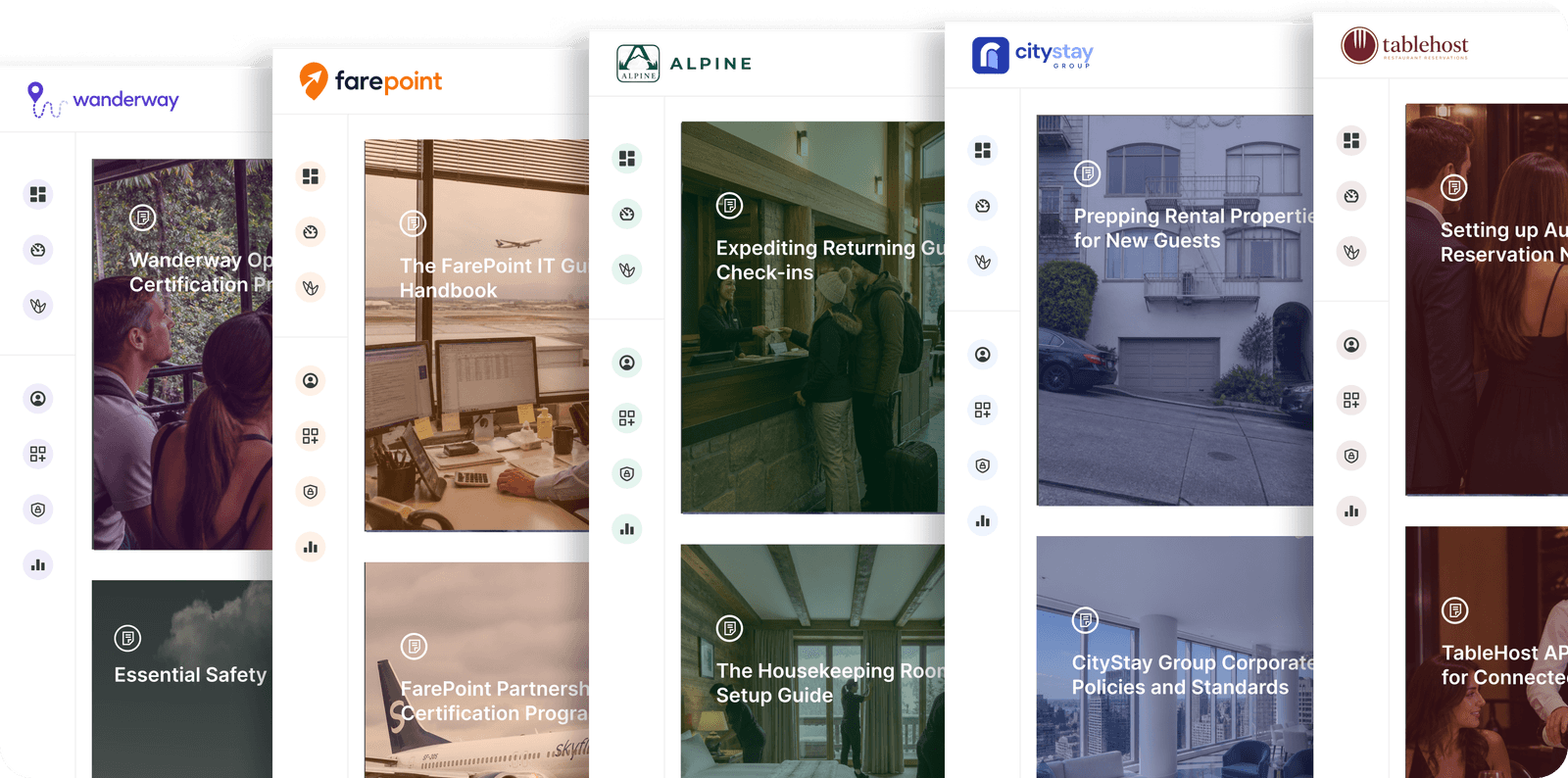This screenshot has width=1568, height=778.
Task: Click document icon on TableHost API card
Action: pos(1455,610)
